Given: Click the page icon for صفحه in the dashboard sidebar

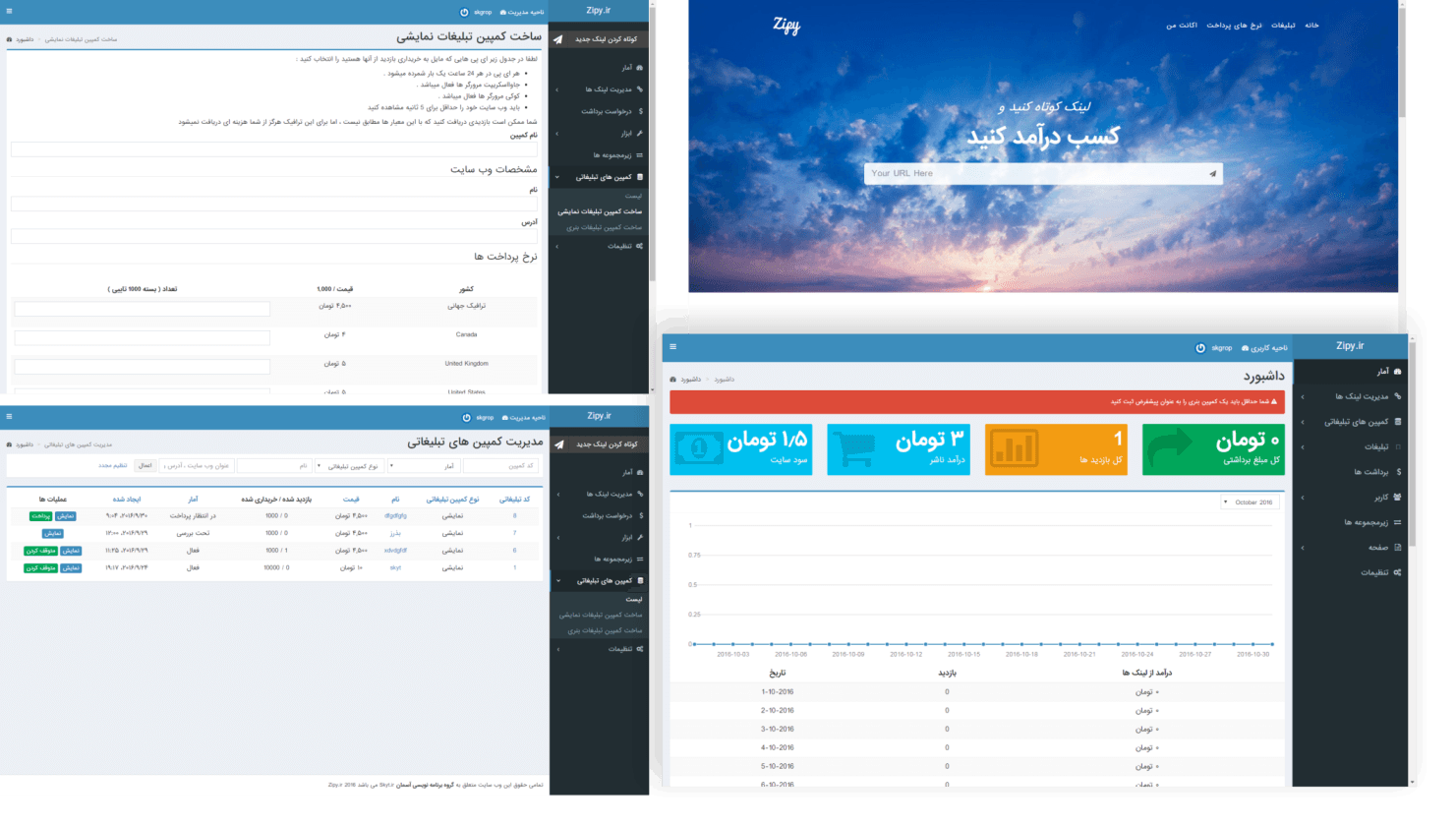Looking at the screenshot, I should point(1397,548).
